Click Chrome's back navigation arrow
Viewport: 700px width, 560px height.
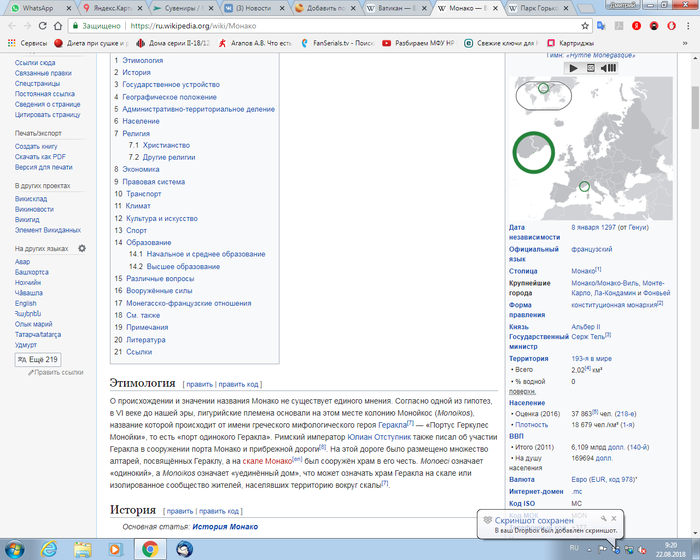(13, 26)
